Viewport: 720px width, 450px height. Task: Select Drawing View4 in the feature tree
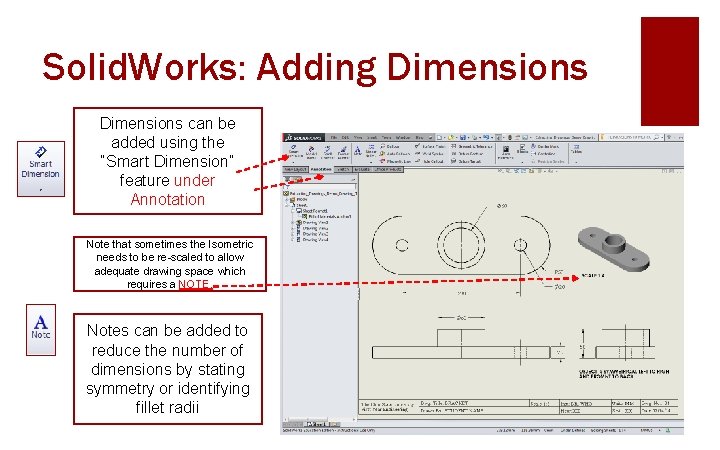pyautogui.click(x=312, y=240)
